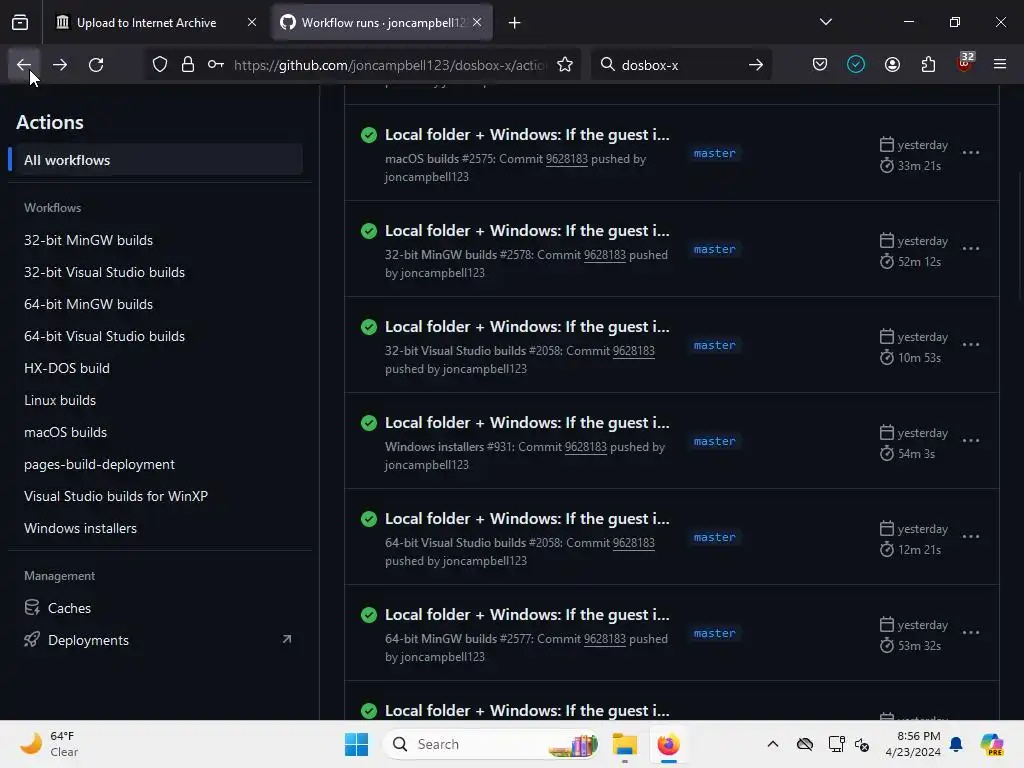Open run title of 32-bit Visual Studio builds #2058
Screen dimensions: 1024x768
[x=527, y=327]
